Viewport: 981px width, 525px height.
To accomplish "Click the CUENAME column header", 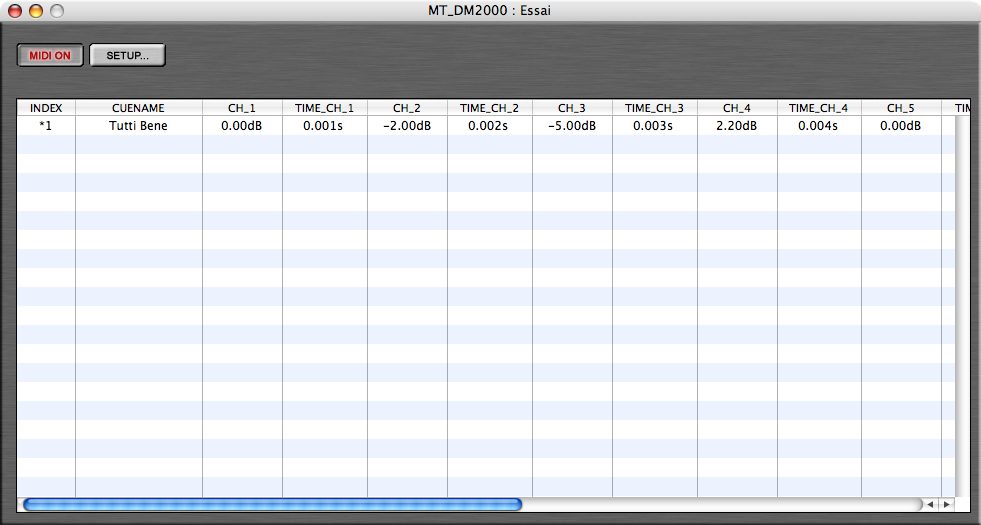I will coord(138,108).
